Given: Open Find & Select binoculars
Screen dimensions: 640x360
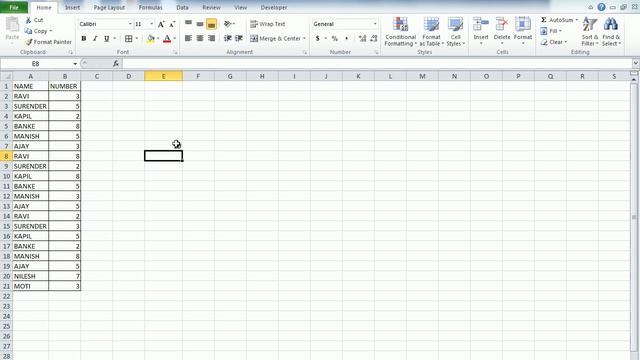Looking at the screenshot, I should (x=611, y=31).
